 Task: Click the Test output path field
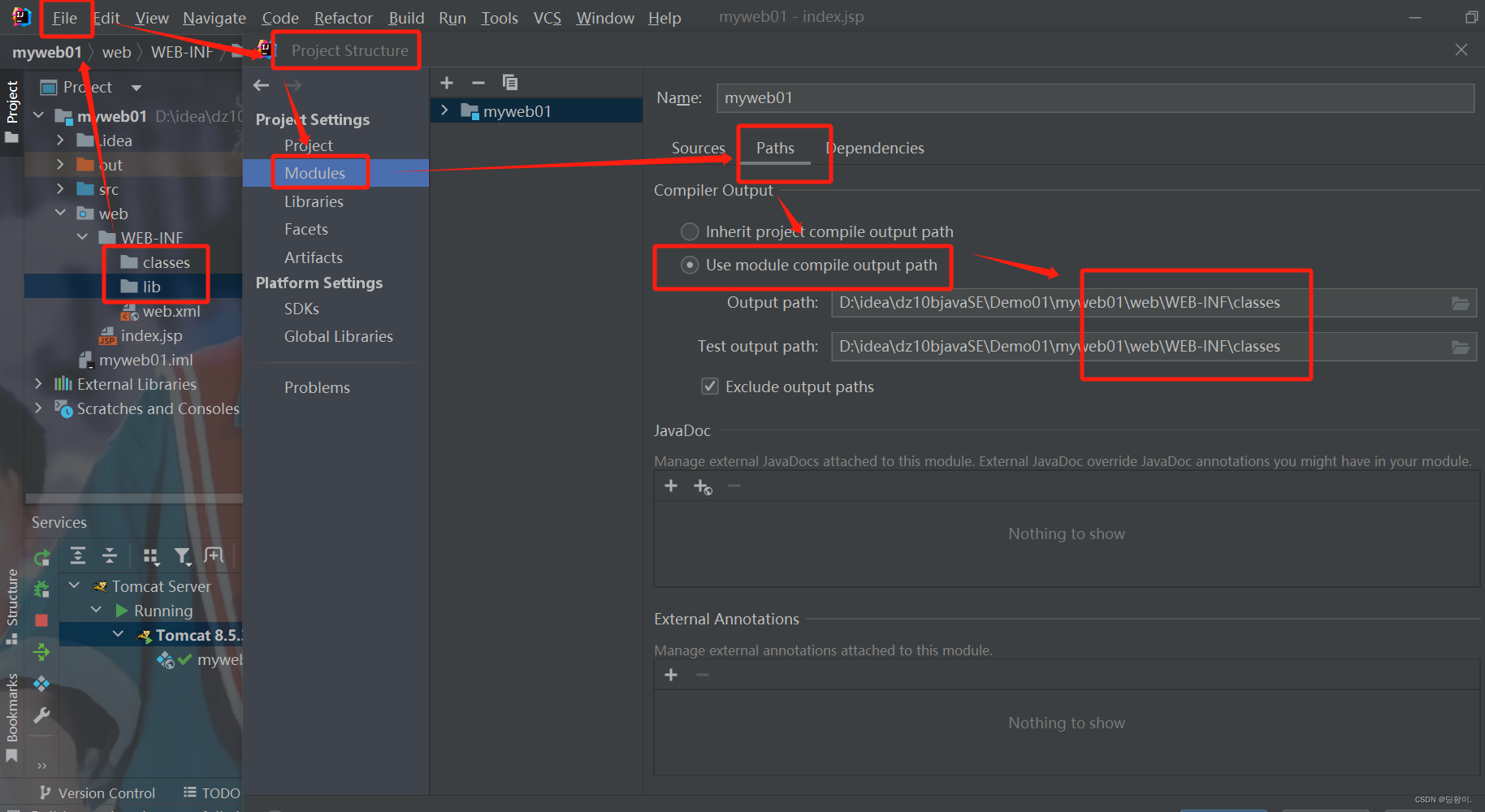(1139, 347)
